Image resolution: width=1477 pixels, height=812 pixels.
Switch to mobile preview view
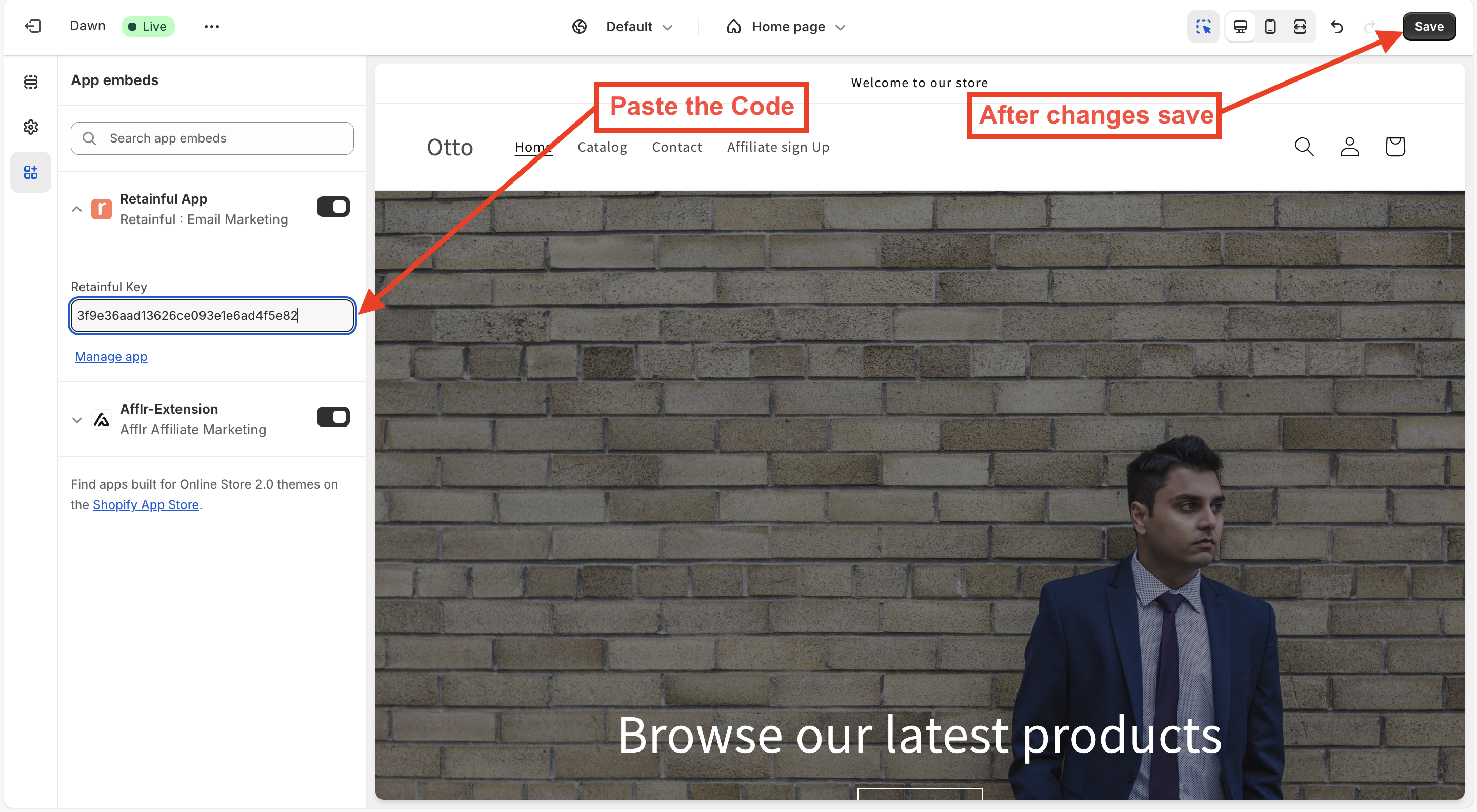click(x=1270, y=26)
